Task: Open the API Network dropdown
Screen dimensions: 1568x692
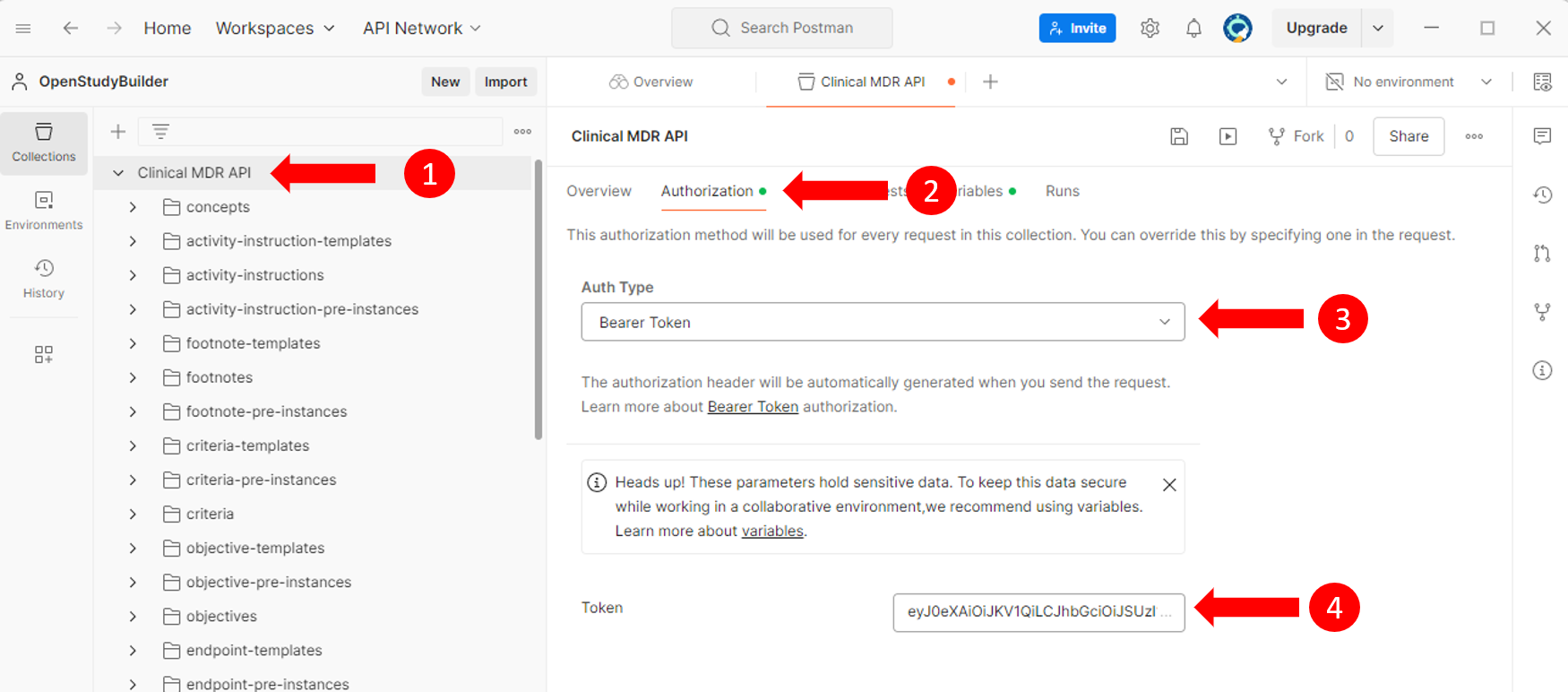Action: tap(422, 29)
